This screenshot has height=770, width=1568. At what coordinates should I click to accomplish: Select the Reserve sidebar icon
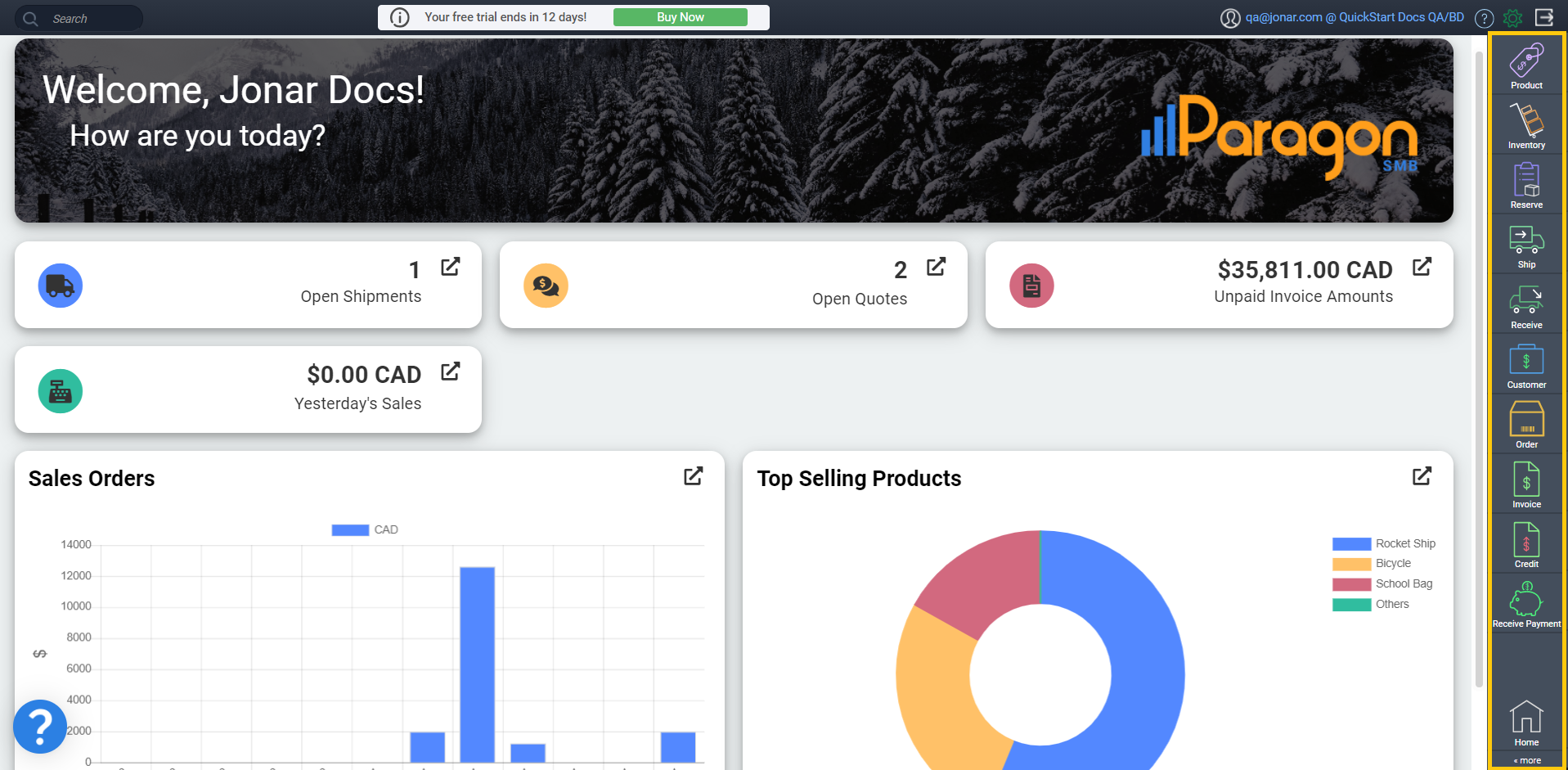click(x=1526, y=185)
